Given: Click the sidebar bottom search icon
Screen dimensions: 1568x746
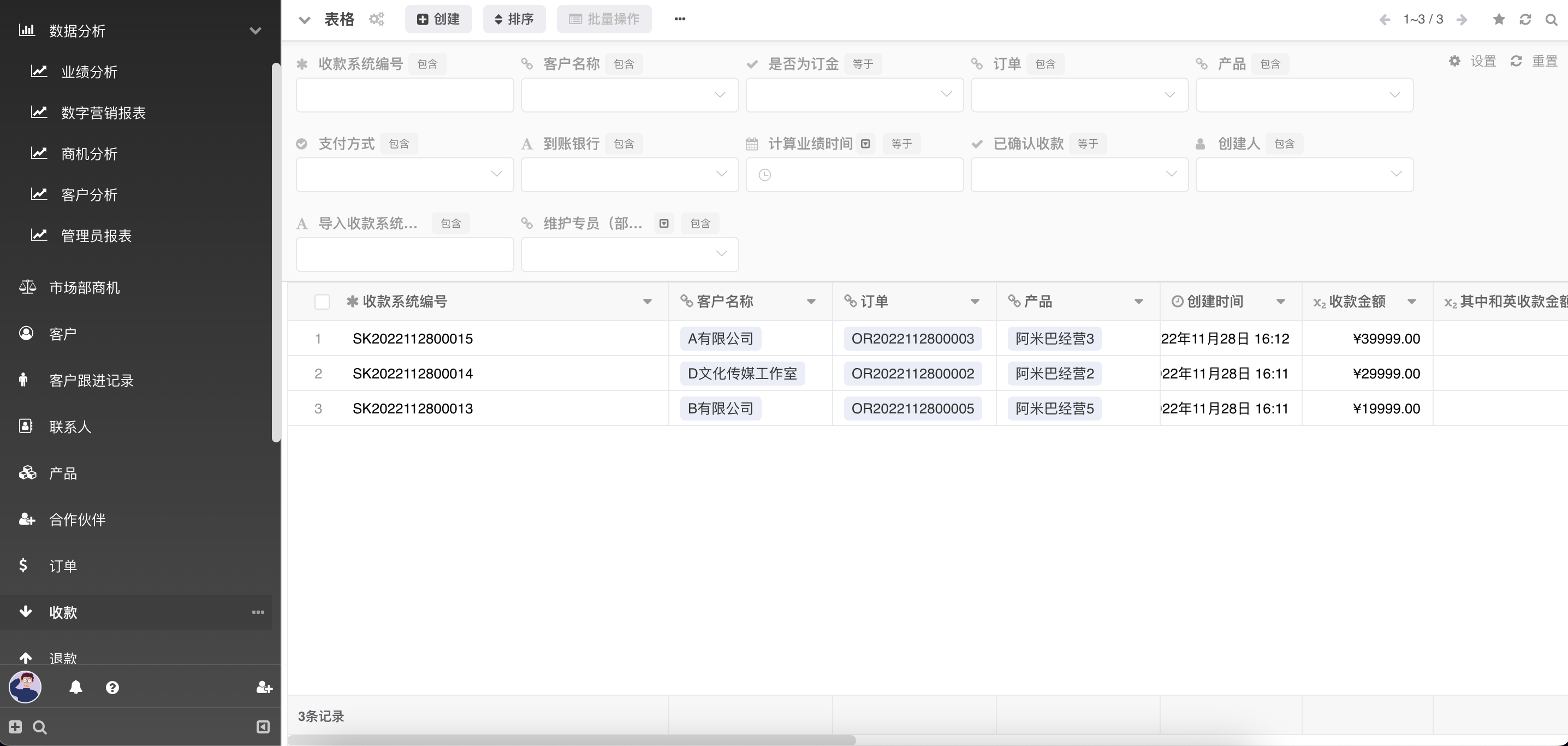Looking at the screenshot, I should click(39, 727).
